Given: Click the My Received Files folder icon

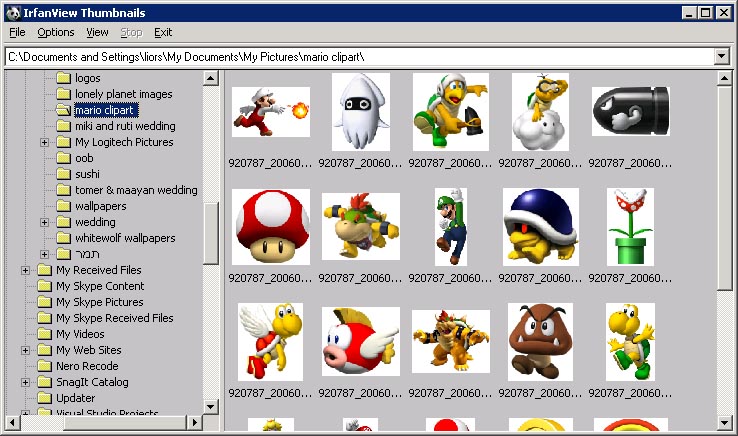Looking at the screenshot, I should coord(44,270).
